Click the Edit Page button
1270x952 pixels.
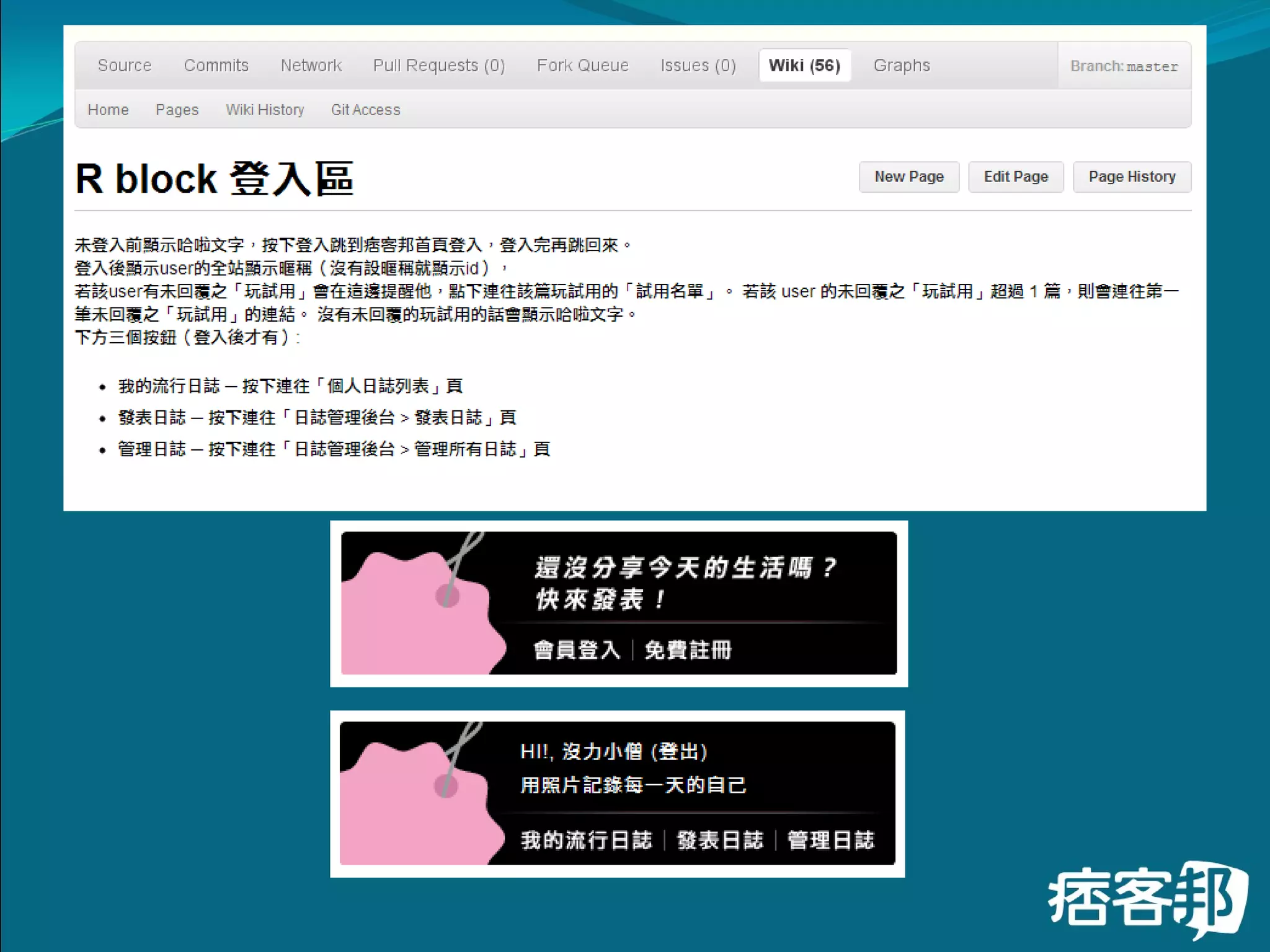pos(1015,177)
